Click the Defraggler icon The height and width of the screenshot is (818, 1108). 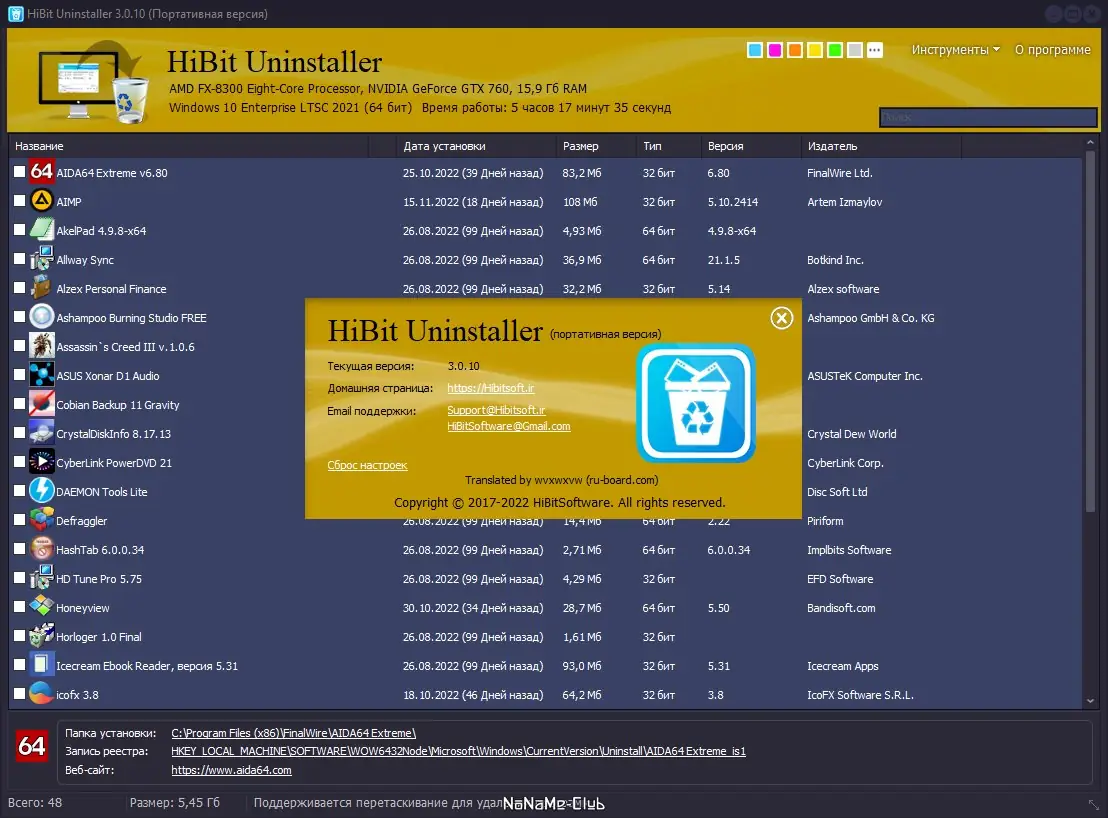point(42,520)
